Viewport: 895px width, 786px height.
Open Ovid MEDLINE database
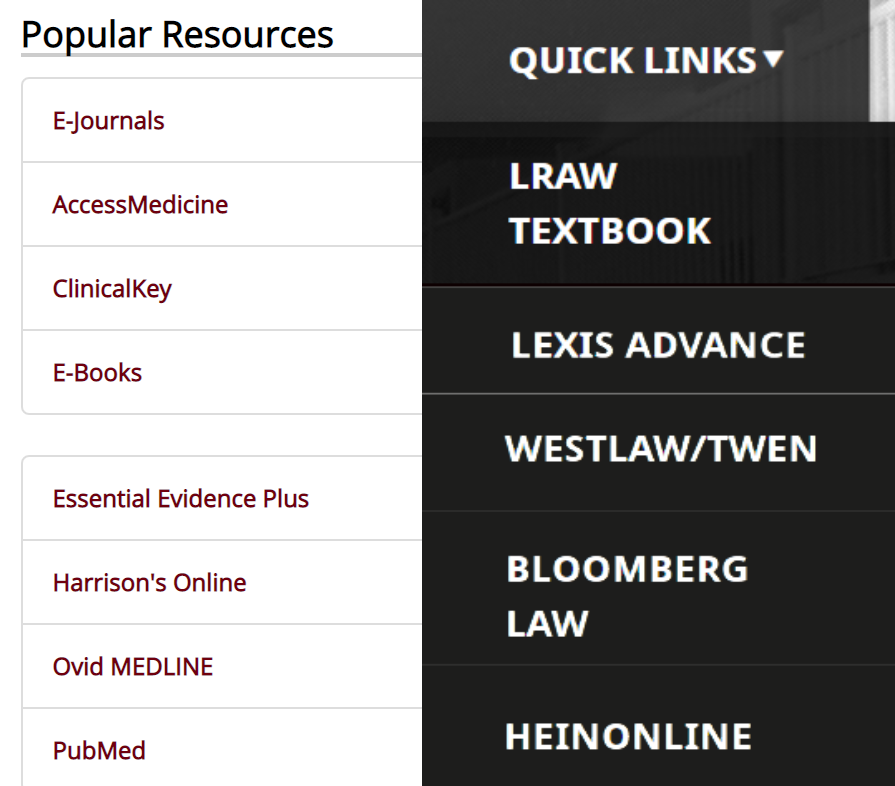pyautogui.click(x=132, y=667)
